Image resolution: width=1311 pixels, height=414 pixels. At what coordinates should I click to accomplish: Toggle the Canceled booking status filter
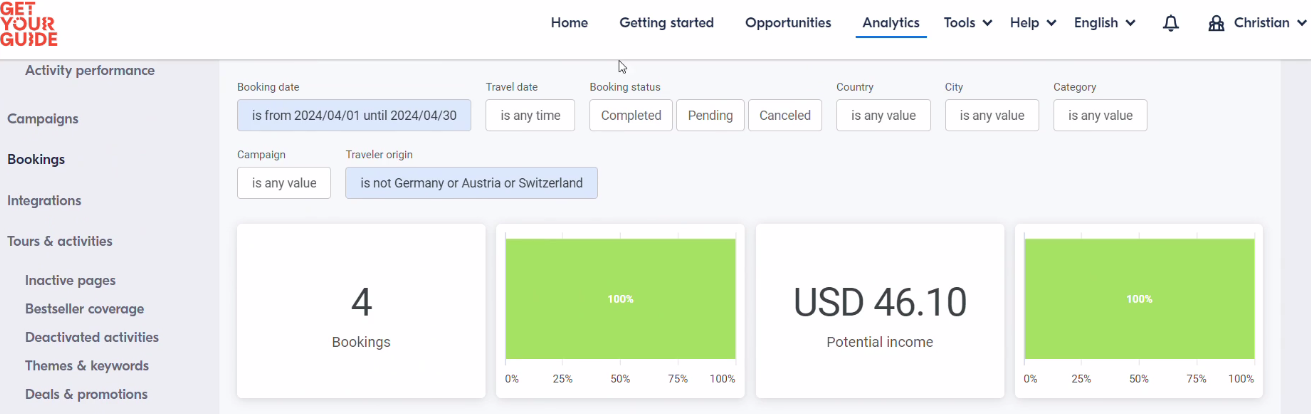click(x=785, y=115)
